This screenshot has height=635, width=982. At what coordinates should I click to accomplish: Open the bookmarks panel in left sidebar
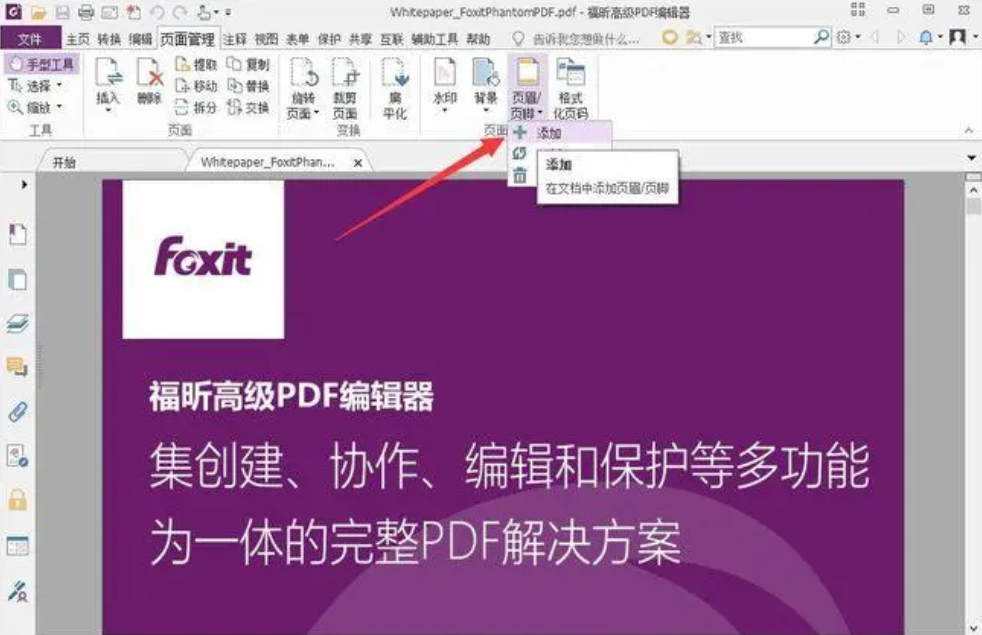pos(18,235)
